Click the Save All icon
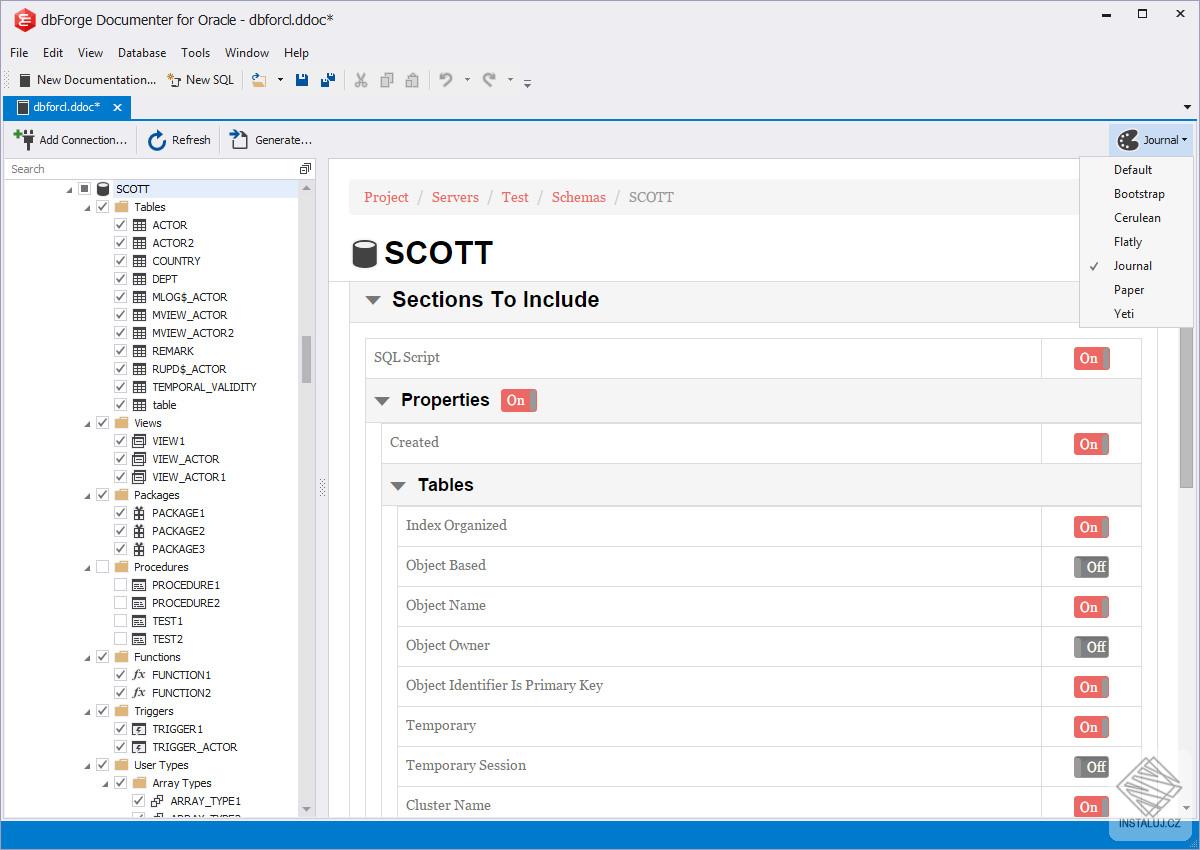 click(x=327, y=80)
